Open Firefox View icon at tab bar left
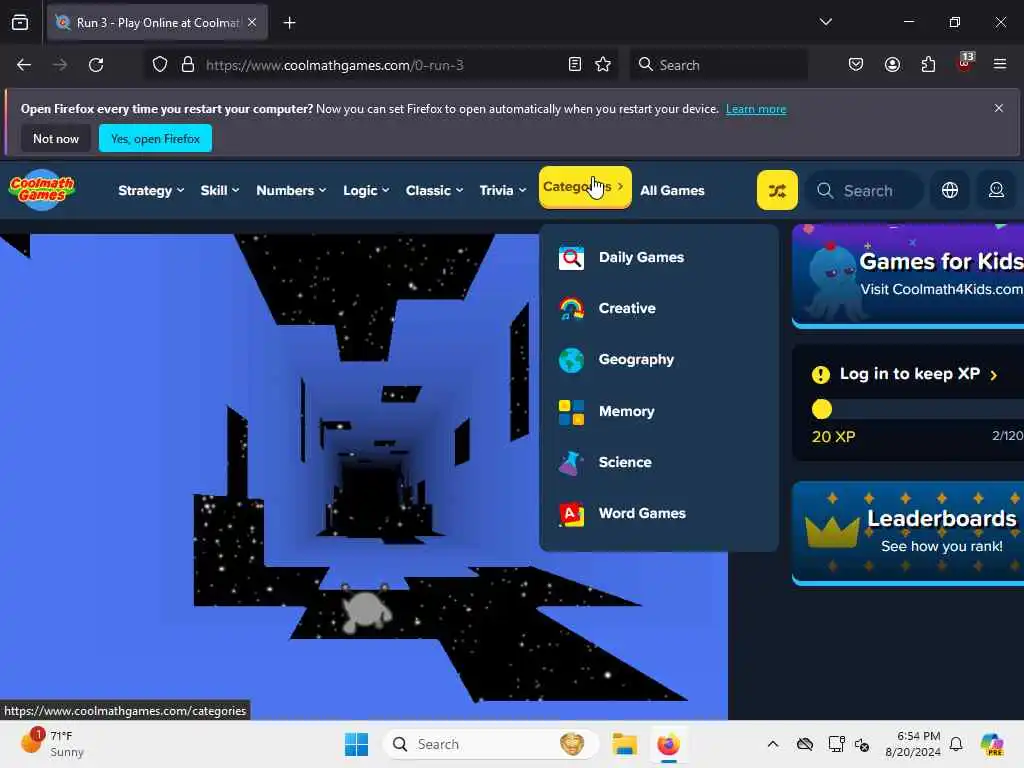 pos(20,22)
